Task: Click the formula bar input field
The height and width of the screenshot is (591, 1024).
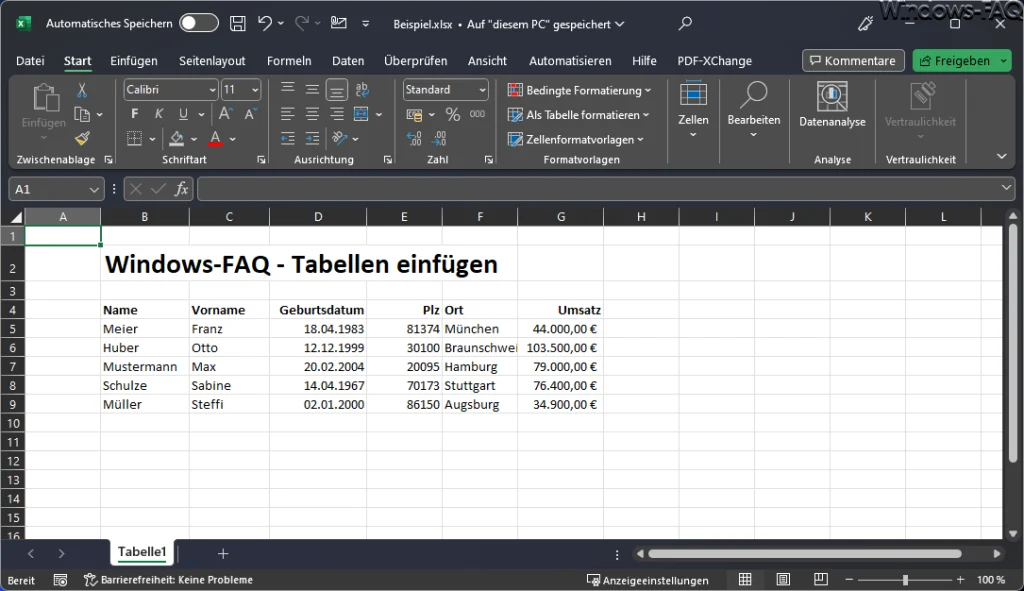Action: tap(605, 189)
